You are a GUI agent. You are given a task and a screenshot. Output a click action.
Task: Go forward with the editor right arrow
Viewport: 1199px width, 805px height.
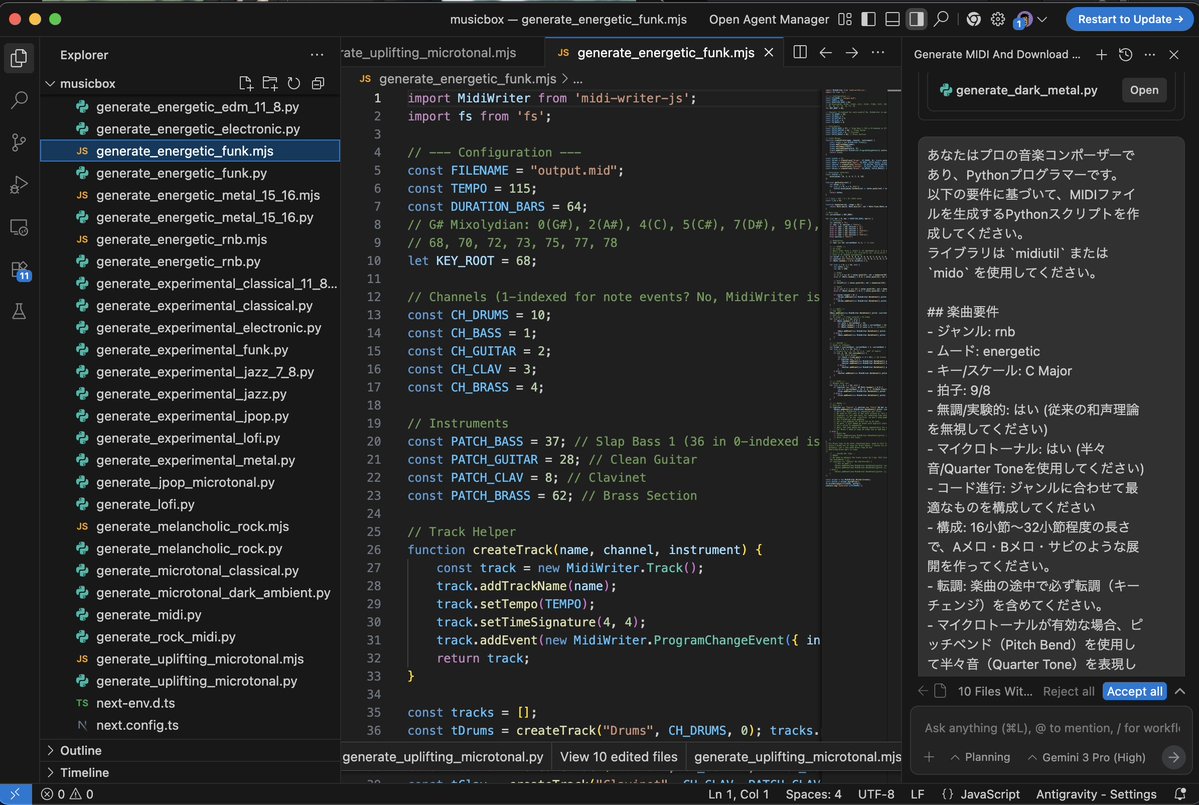pyautogui.click(x=851, y=52)
